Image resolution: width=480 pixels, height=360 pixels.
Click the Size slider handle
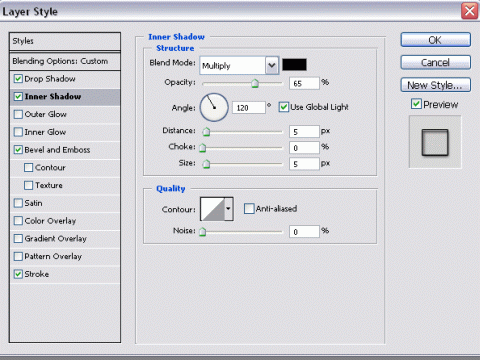[x=206, y=164]
